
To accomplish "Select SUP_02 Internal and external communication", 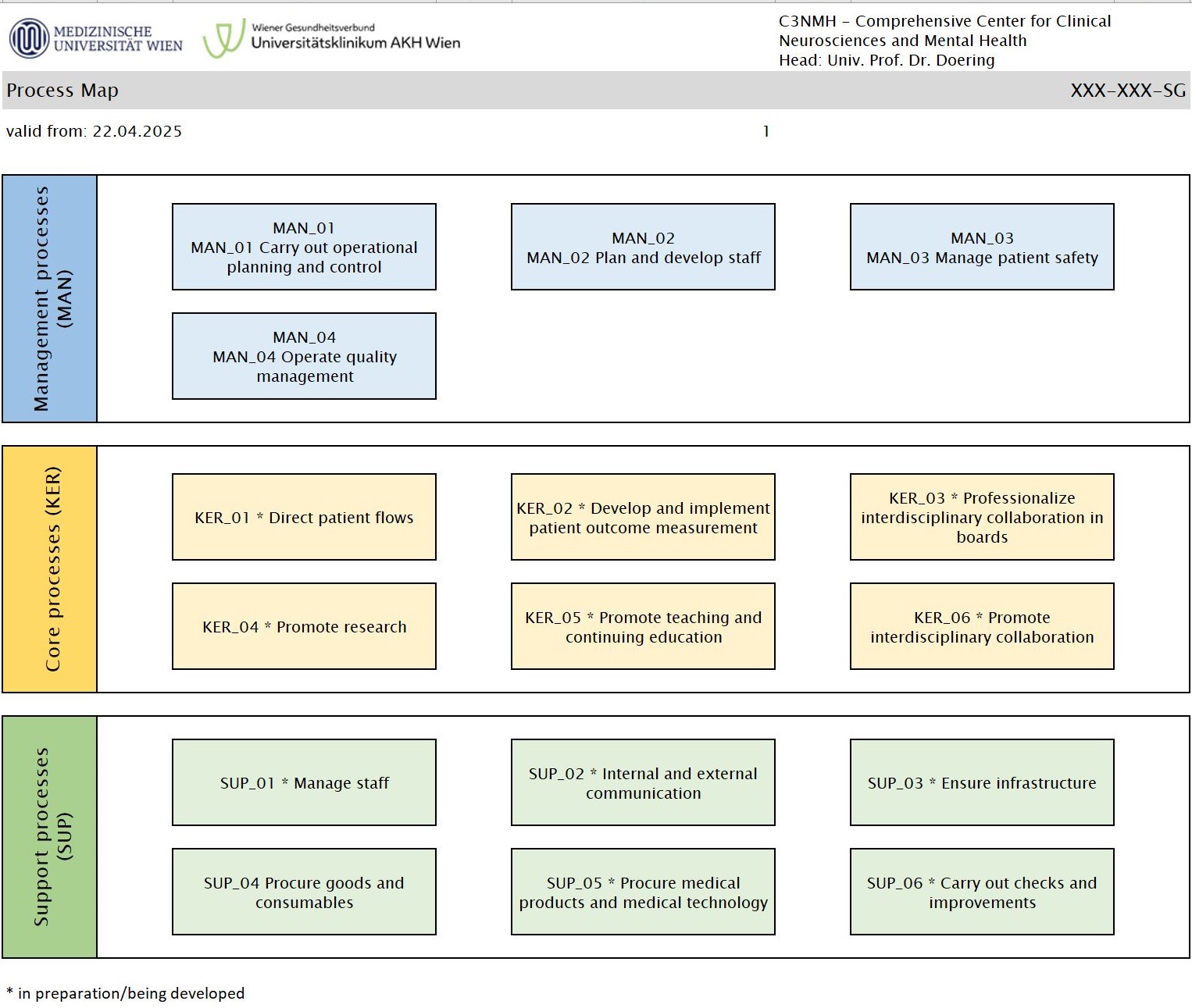I will (643, 782).
